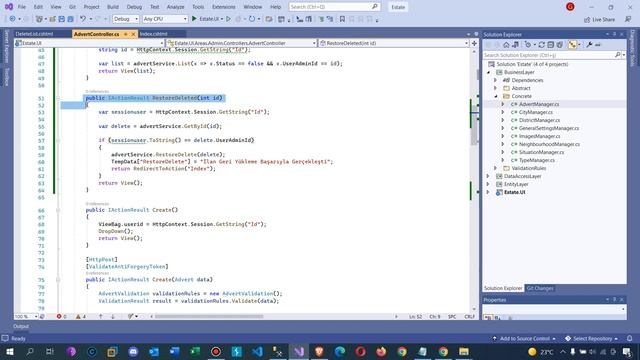640x360 pixels.
Task: Click Select Repository in status bar
Action: pyautogui.click(x=592, y=338)
